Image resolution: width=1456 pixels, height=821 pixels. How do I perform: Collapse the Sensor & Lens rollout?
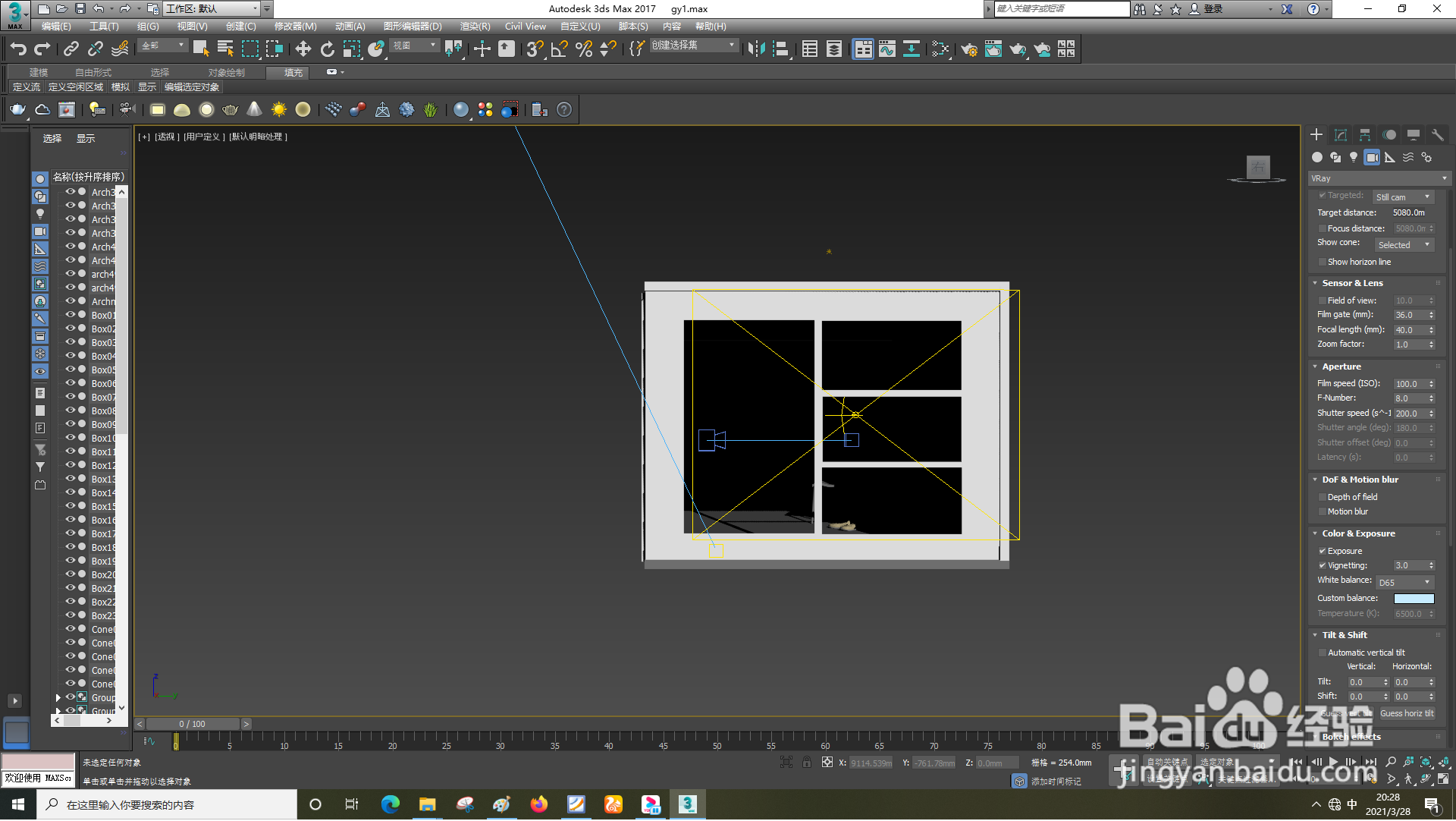[1353, 283]
